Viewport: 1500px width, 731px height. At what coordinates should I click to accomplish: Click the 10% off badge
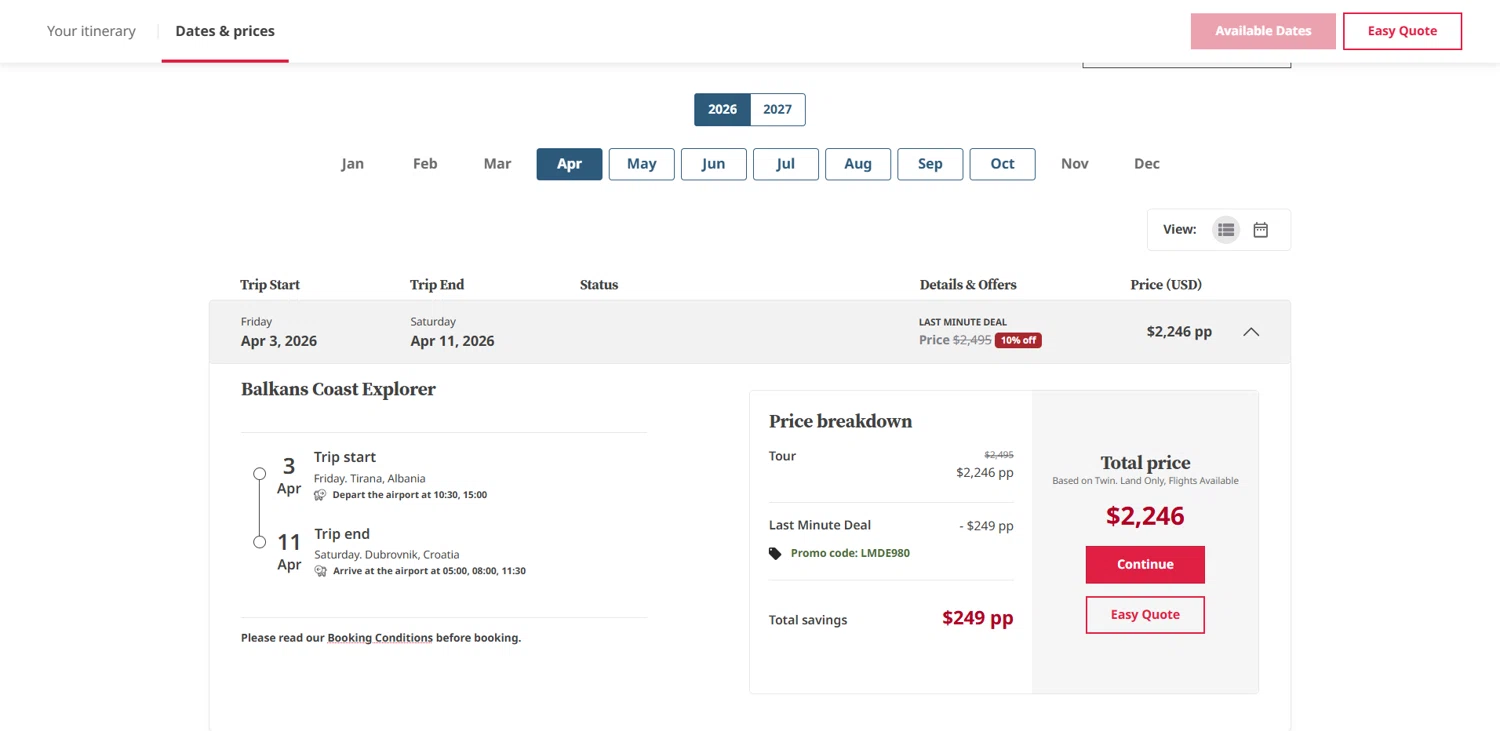[1018, 341]
